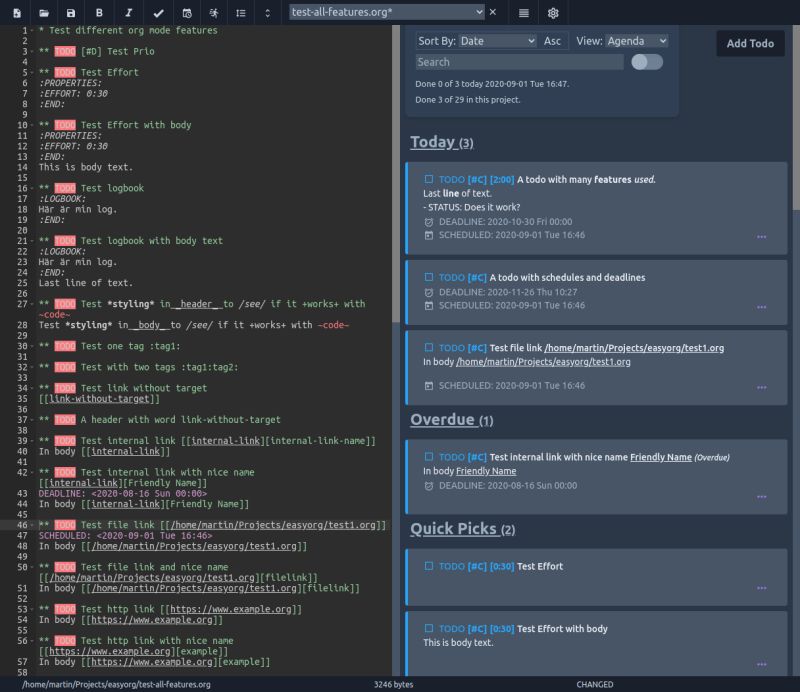Open settings with the gear icon
Screen dimensions: 800x692
pyautogui.click(x=553, y=13)
